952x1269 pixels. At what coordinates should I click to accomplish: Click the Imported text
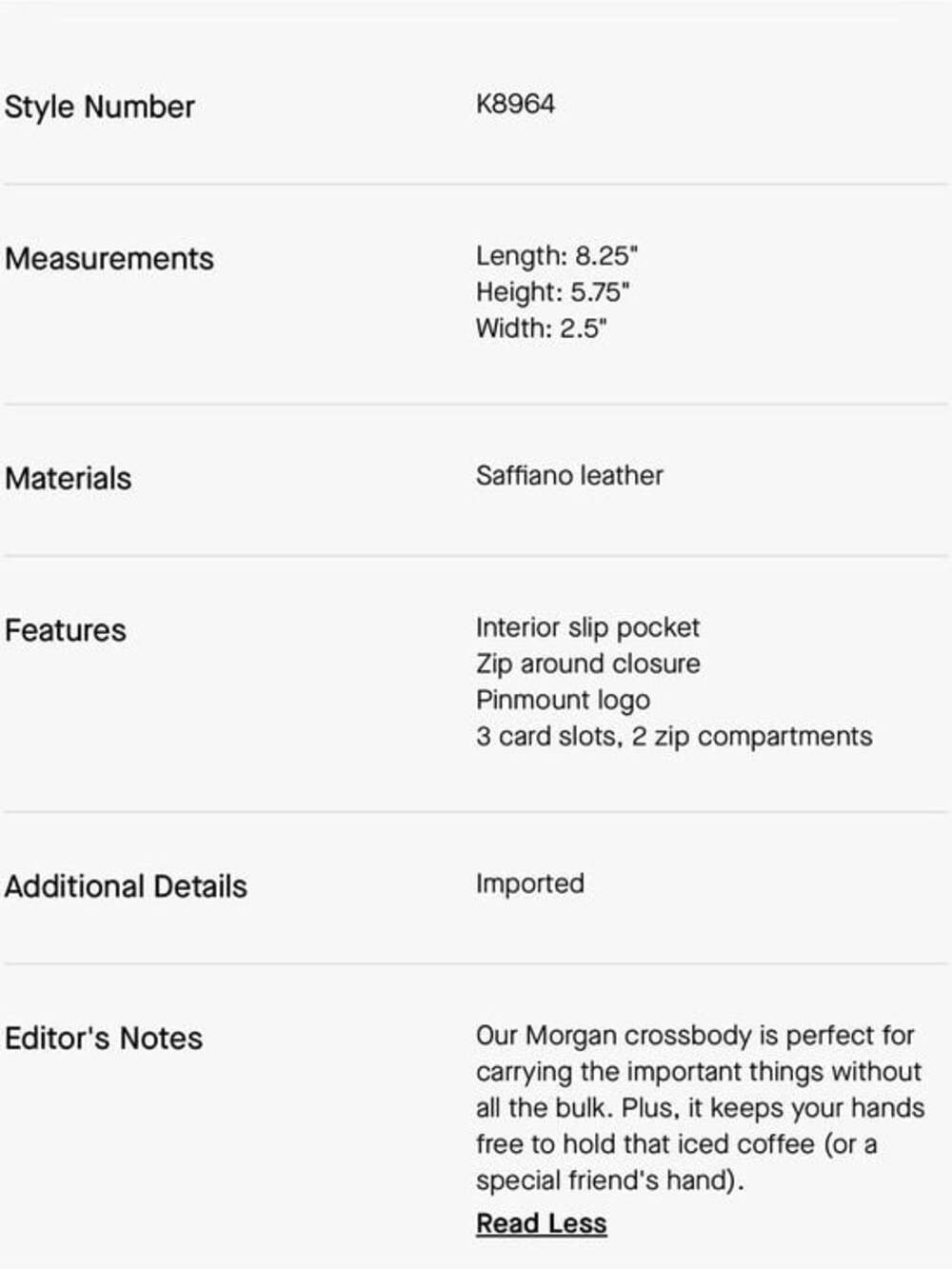(529, 883)
